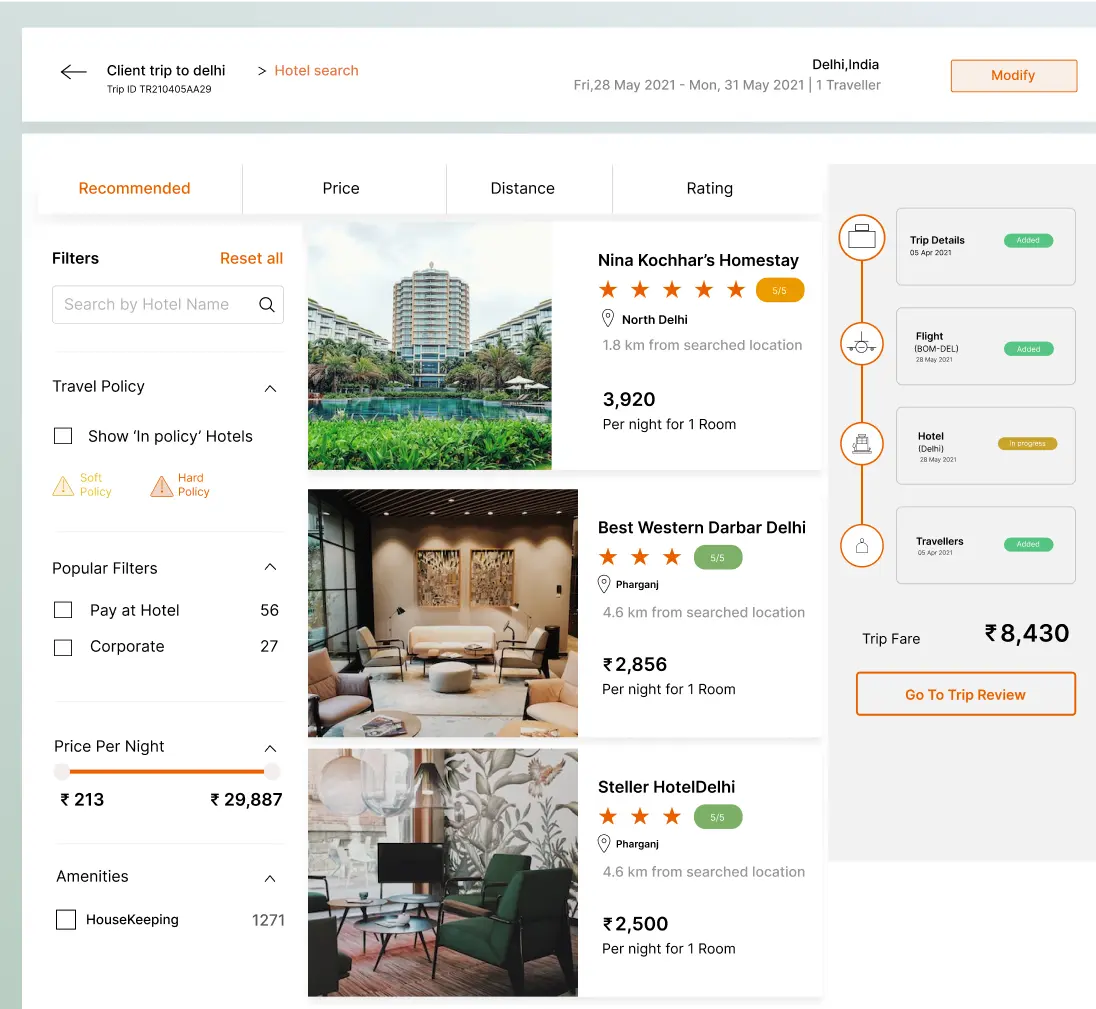Click the maximum price slider handle
This screenshot has width=1096, height=1009.
271,771
